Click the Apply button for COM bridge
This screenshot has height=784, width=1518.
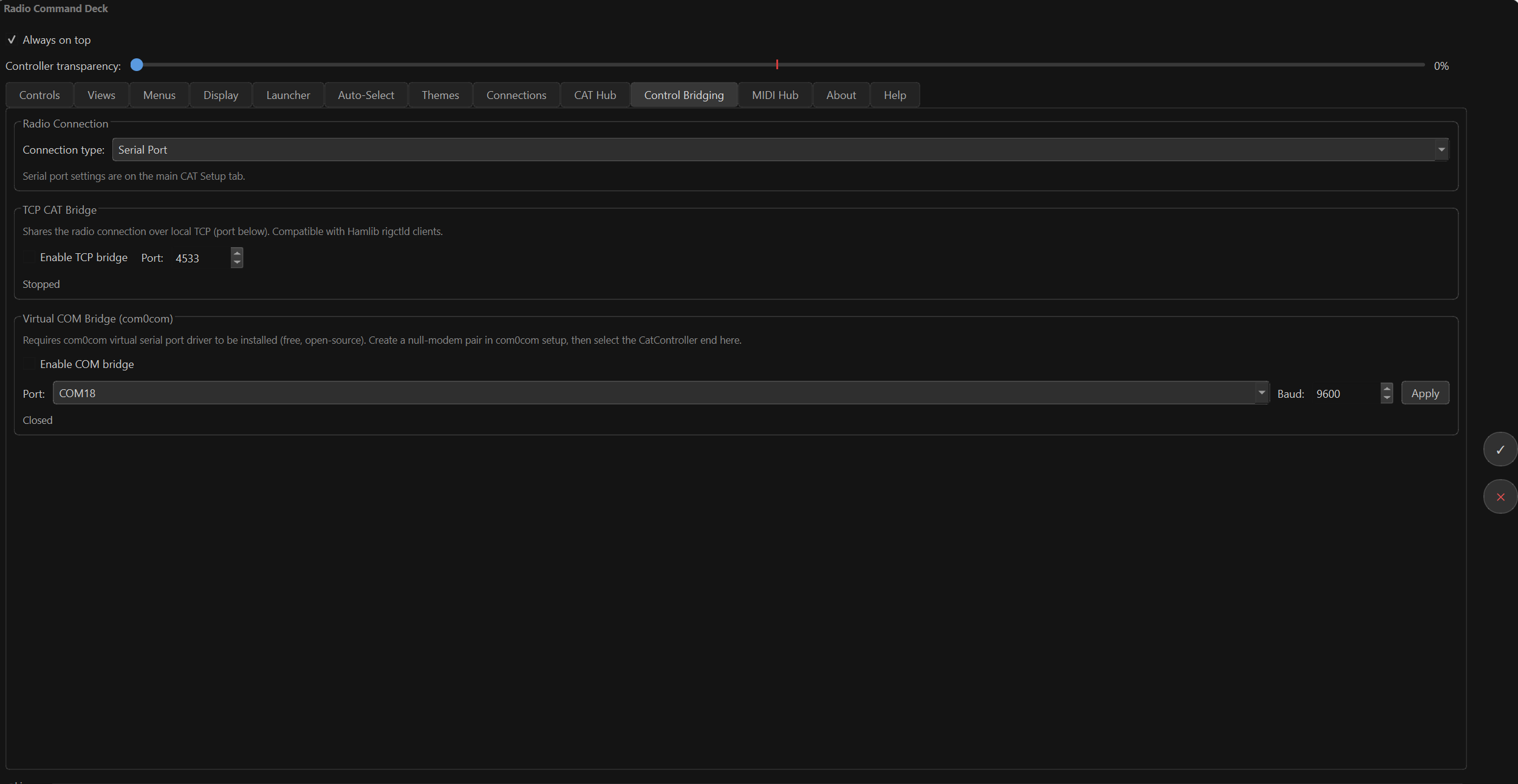(x=1425, y=393)
